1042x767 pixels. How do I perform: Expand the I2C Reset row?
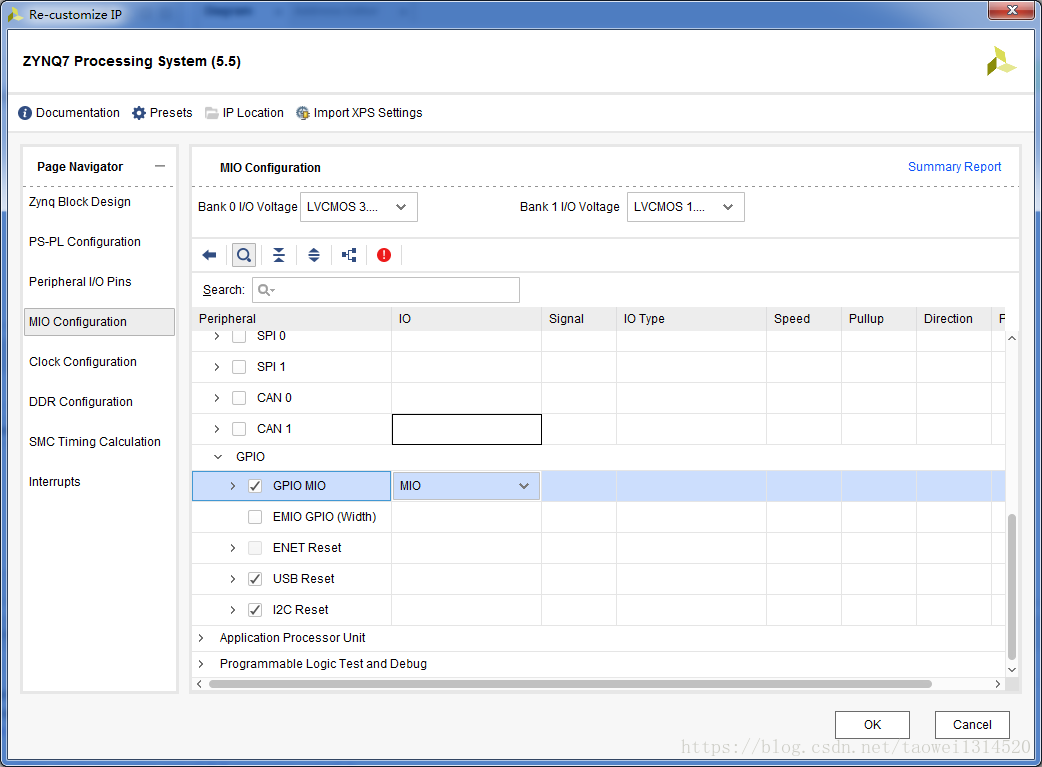pos(233,610)
